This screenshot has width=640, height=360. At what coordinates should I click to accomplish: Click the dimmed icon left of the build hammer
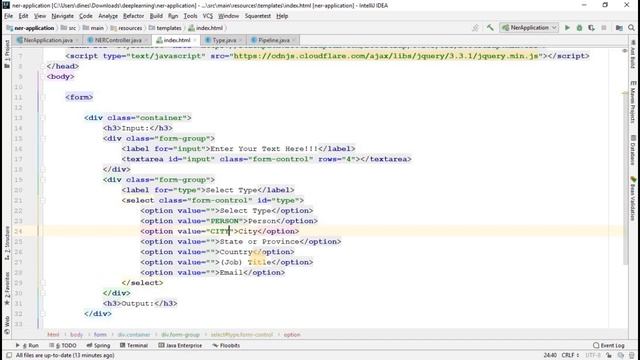click(x=476, y=28)
